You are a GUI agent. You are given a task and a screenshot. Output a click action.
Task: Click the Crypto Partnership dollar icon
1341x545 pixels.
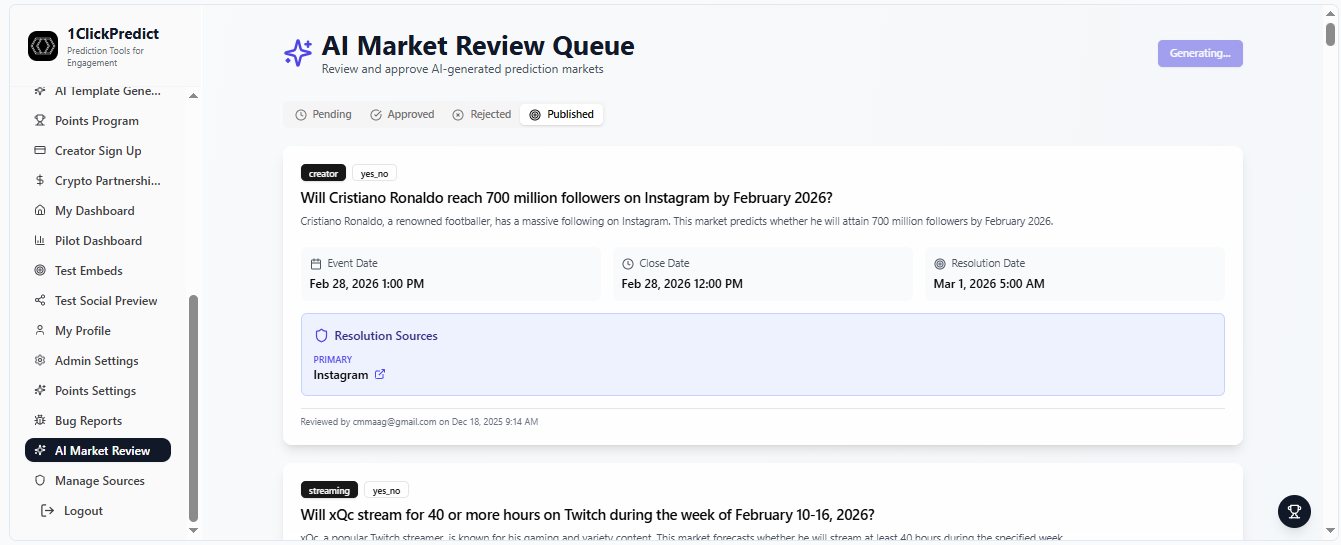click(40, 181)
